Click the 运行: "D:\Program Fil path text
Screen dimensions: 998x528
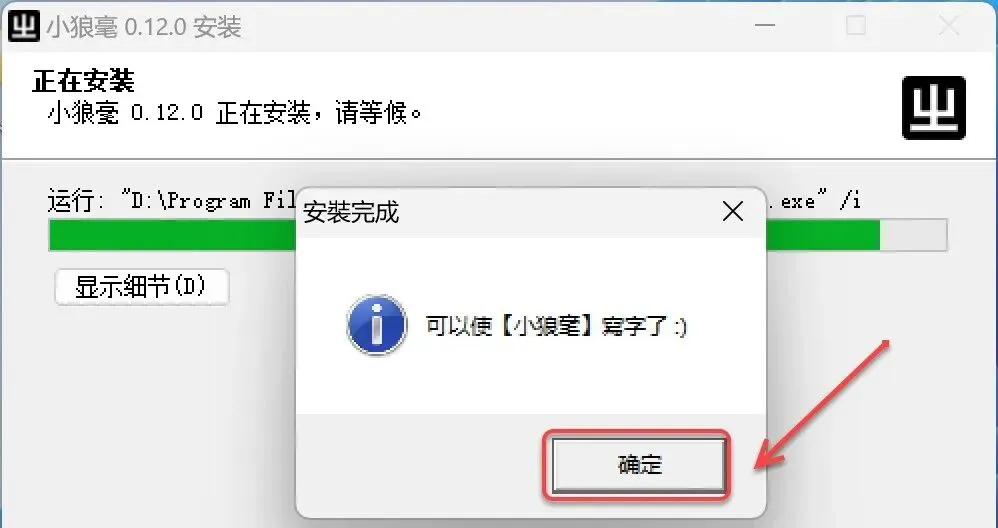click(x=172, y=202)
